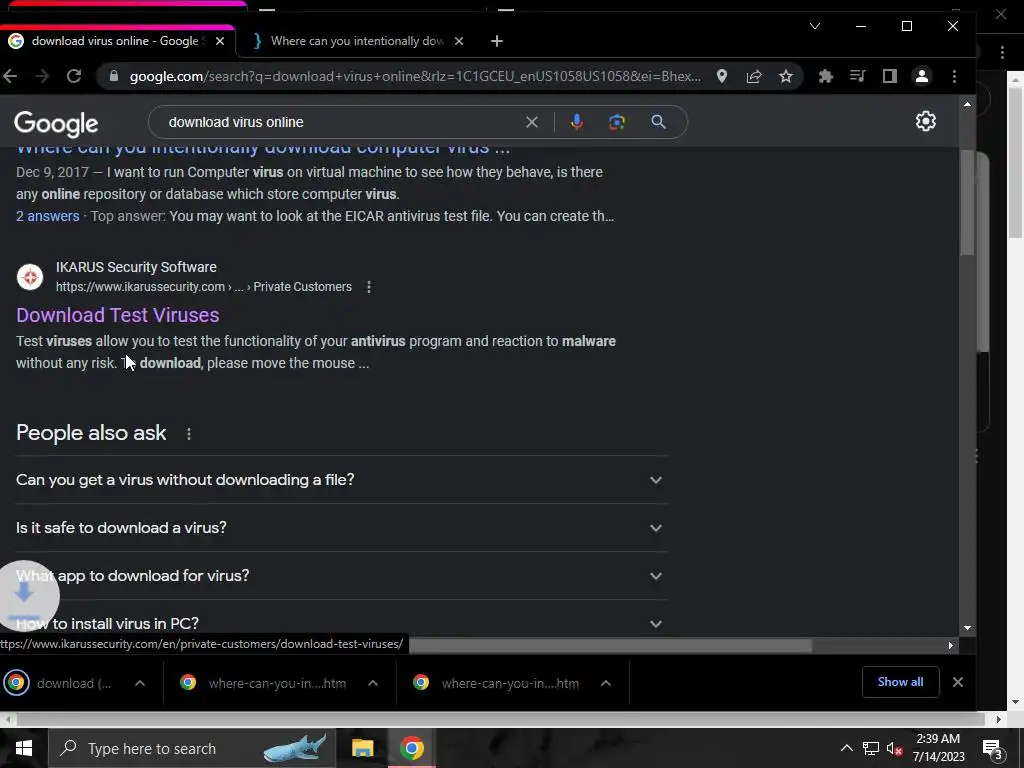Image resolution: width=1024 pixels, height=768 pixels.
Task: Show hidden system tray icons
Action: pyautogui.click(x=846, y=748)
